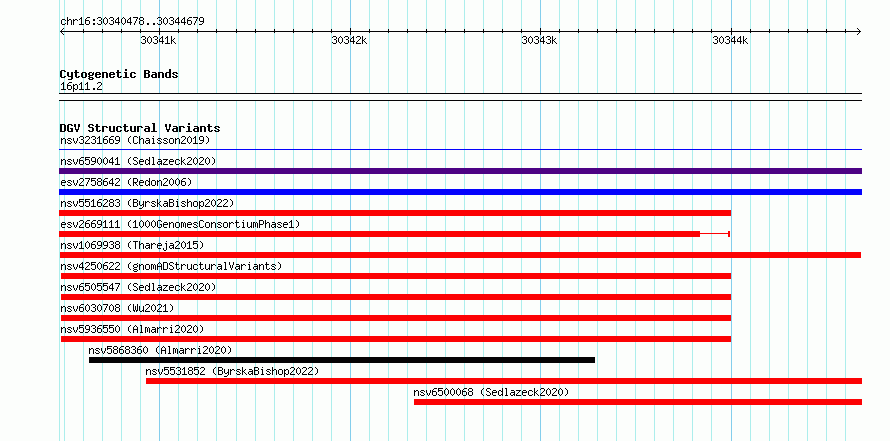Screen dimensions: 890x441
Task: Click the right arrowhead of the ruler
Action: 859,31
